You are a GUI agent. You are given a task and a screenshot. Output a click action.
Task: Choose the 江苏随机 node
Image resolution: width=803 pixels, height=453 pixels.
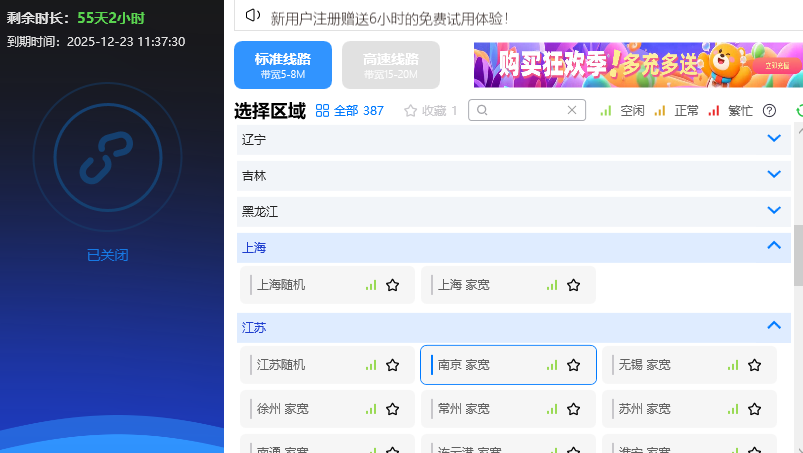pos(300,365)
